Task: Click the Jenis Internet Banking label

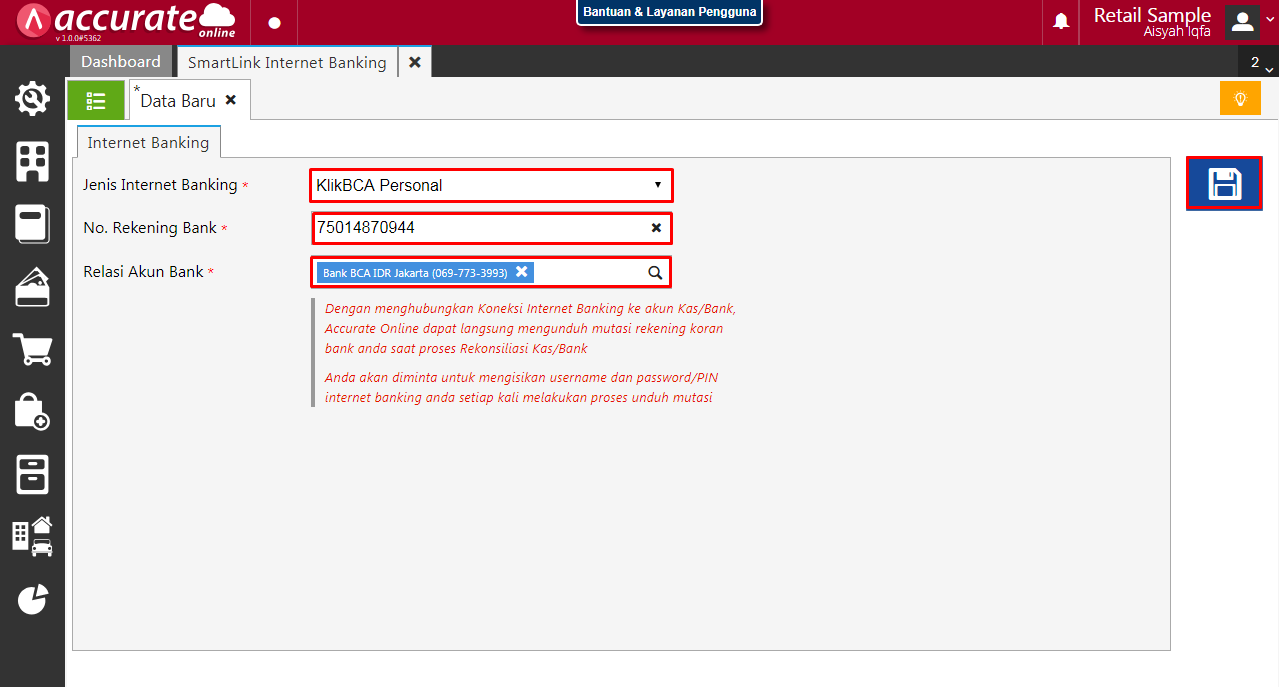Action: click(x=160, y=185)
